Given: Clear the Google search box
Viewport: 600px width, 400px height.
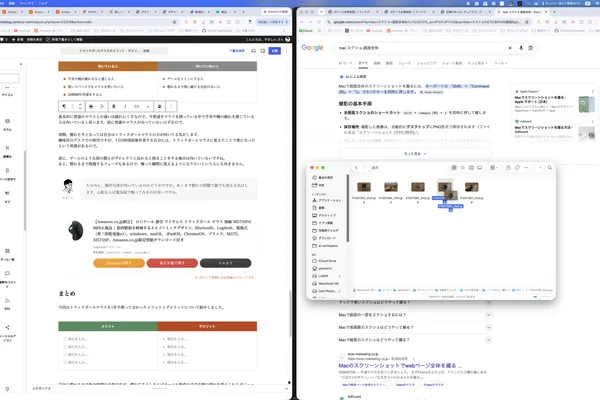Looking at the screenshot, I should coord(510,48).
